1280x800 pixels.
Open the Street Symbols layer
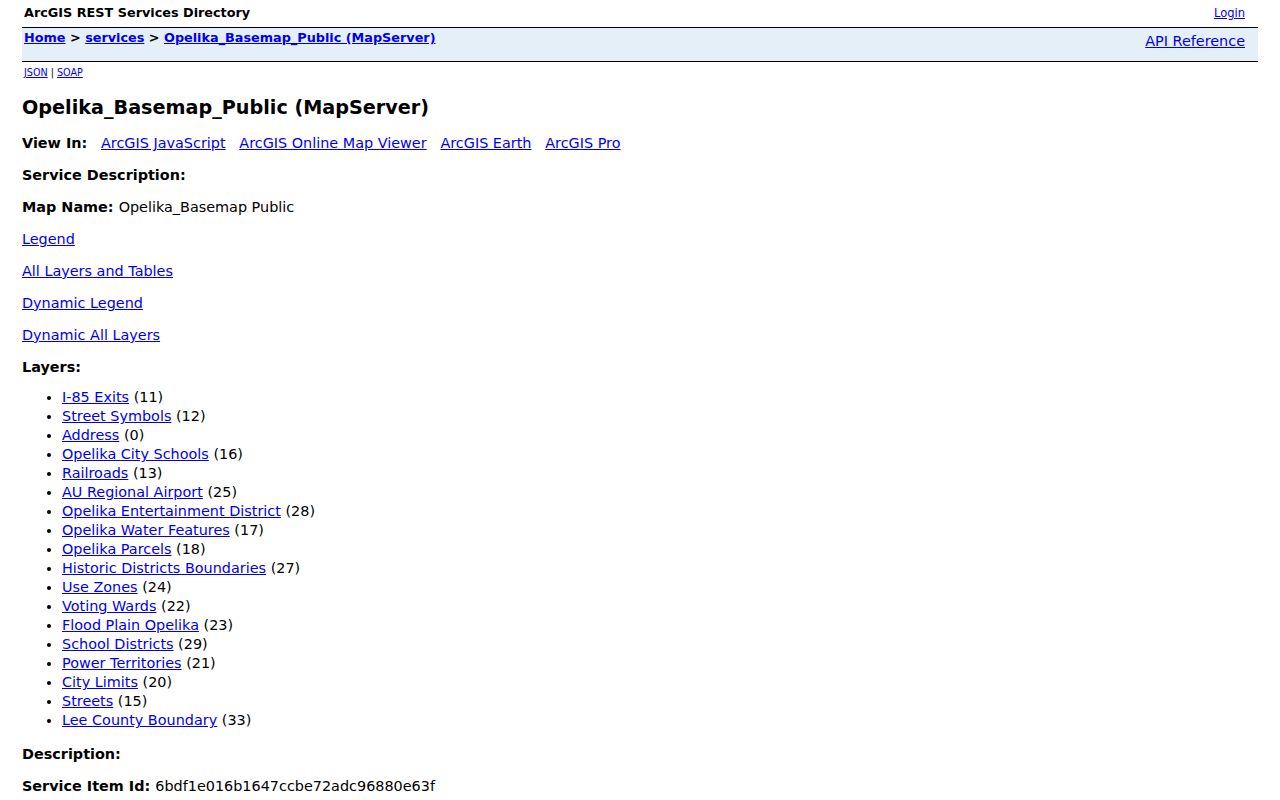(117, 416)
